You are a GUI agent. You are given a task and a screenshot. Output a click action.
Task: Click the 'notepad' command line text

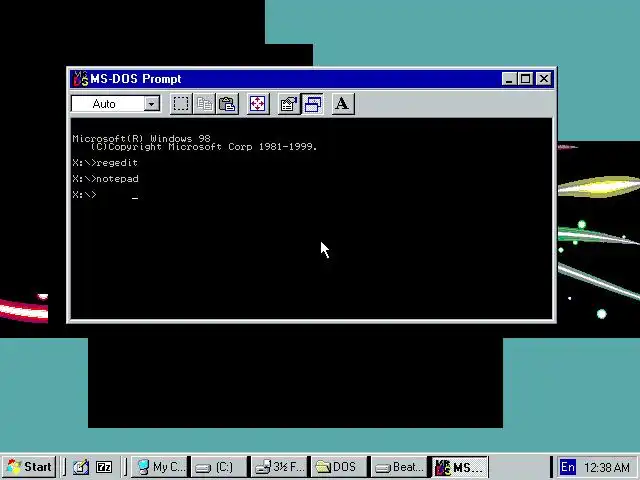coord(118,179)
